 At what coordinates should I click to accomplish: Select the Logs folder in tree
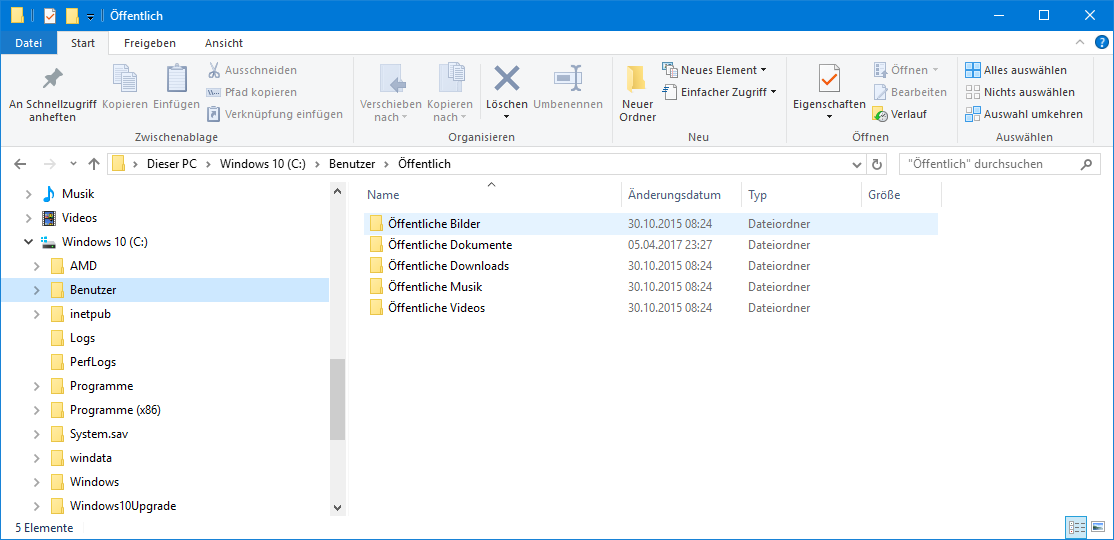point(73,338)
